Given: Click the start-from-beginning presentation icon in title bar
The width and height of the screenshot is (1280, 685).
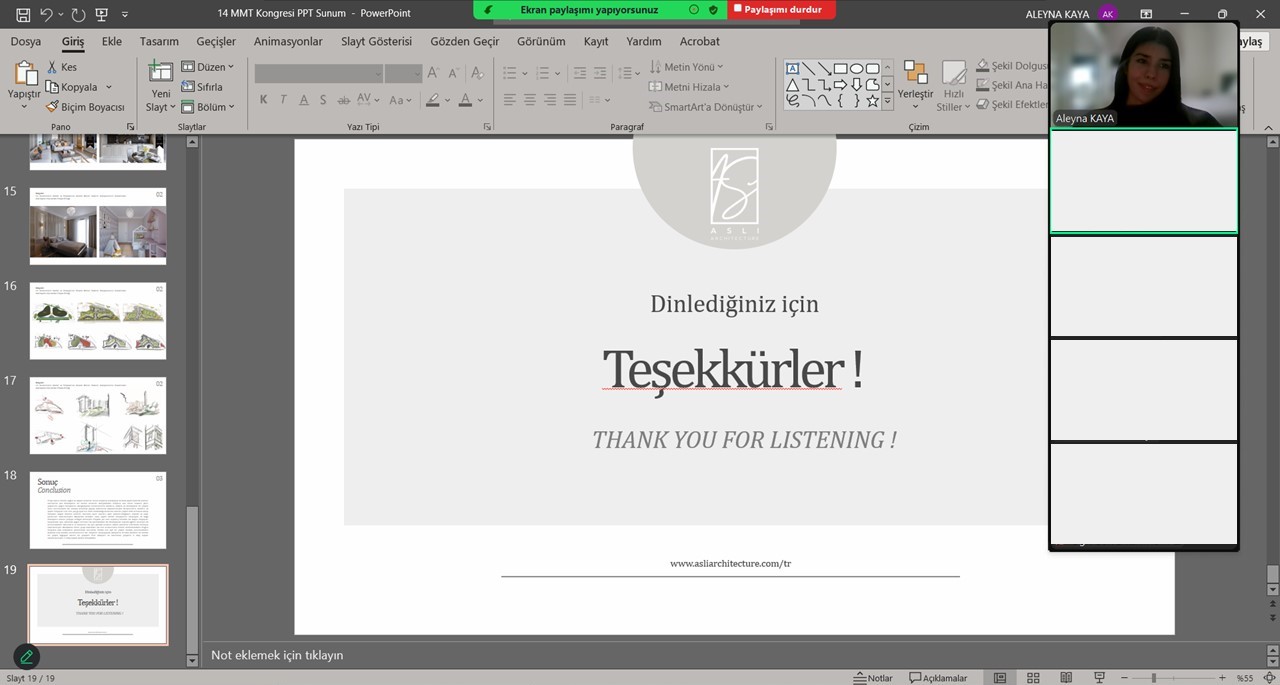Looking at the screenshot, I should (104, 14).
